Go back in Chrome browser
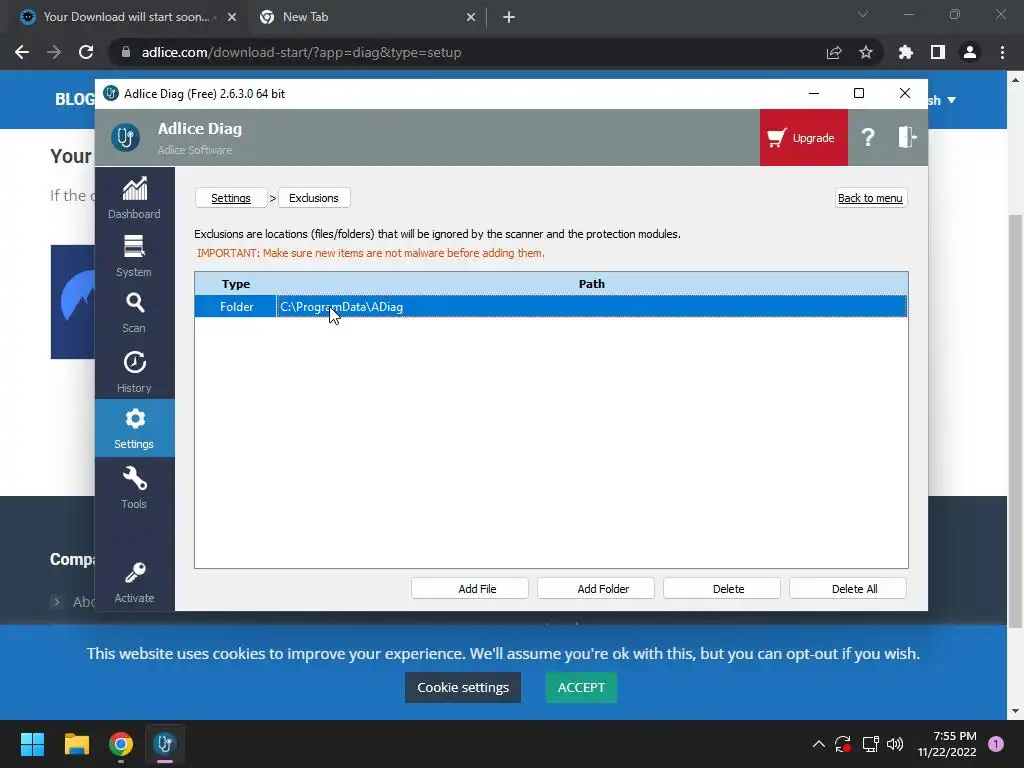This screenshot has width=1024, height=768. 22,52
